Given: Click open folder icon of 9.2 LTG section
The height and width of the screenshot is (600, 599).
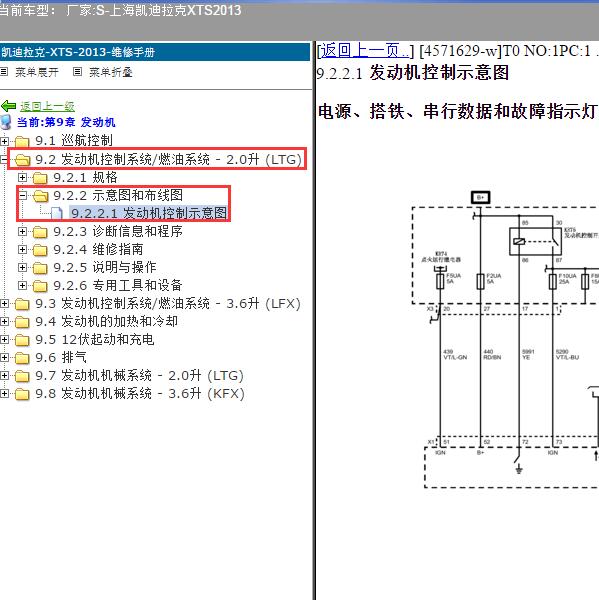Looking at the screenshot, I should [22, 160].
